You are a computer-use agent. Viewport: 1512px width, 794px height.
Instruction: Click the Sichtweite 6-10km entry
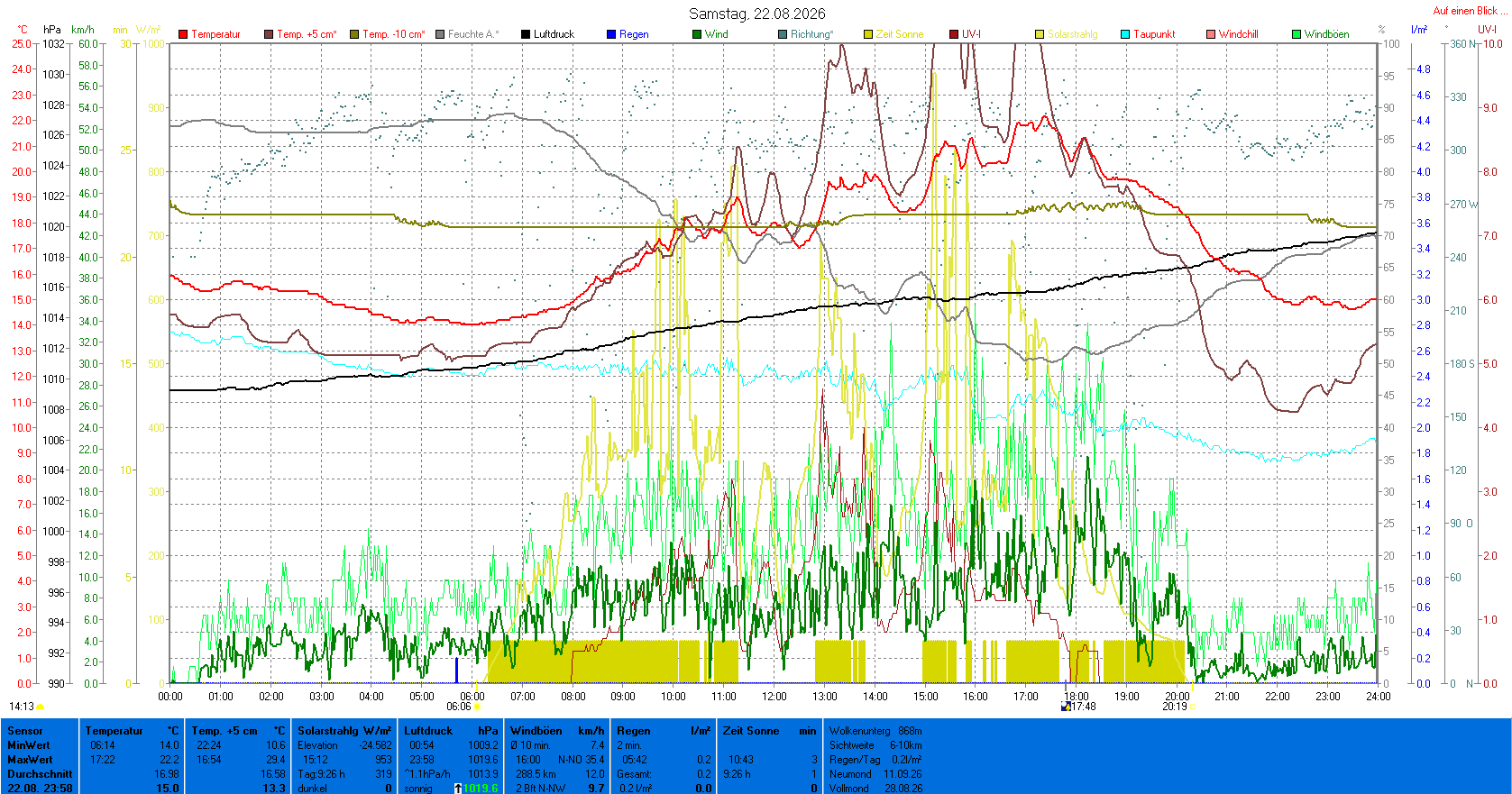coord(876,745)
